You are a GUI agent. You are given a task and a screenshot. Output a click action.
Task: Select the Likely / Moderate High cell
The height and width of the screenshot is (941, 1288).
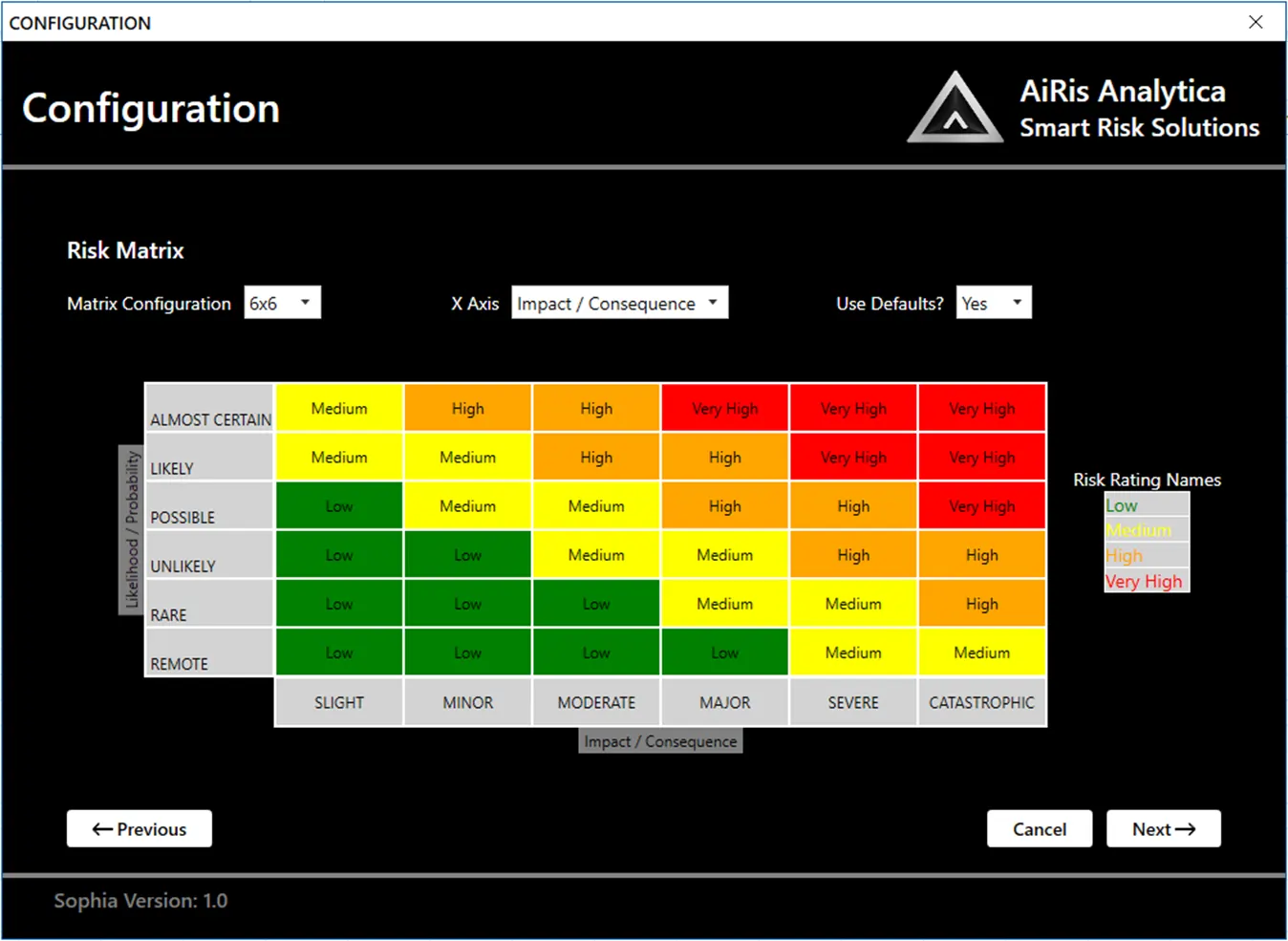(x=596, y=457)
